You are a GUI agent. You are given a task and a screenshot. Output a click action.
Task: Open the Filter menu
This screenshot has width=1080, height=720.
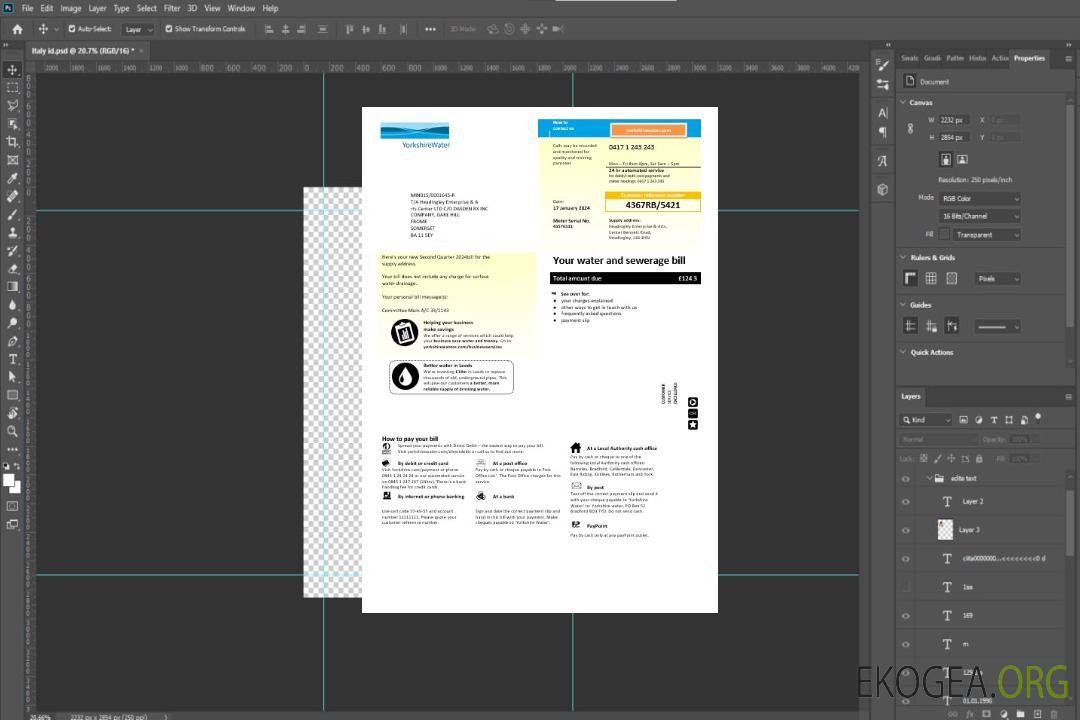tap(172, 8)
